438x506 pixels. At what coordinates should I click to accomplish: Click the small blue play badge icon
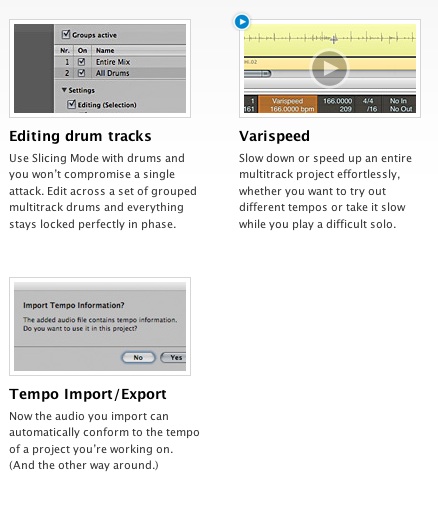pos(242,22)
